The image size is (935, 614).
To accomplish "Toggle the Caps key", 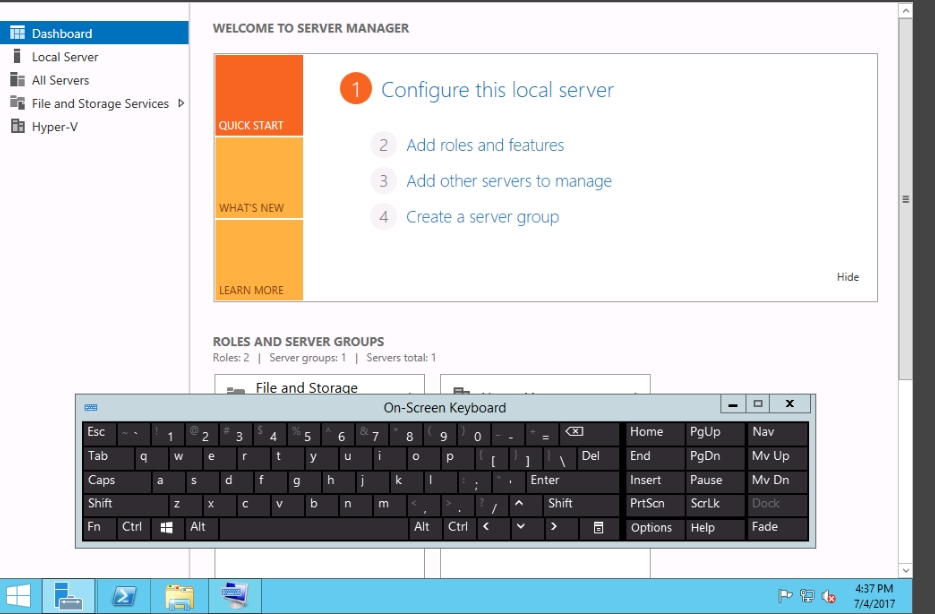I will pos(117,481).
